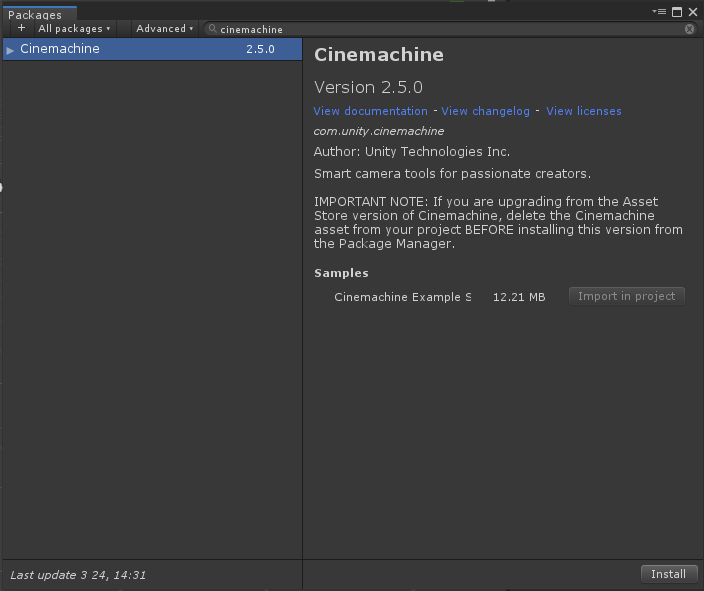
Task: Click the 2.5.0 version in package list
Action: pyautogui.click(x=260, y=49)
